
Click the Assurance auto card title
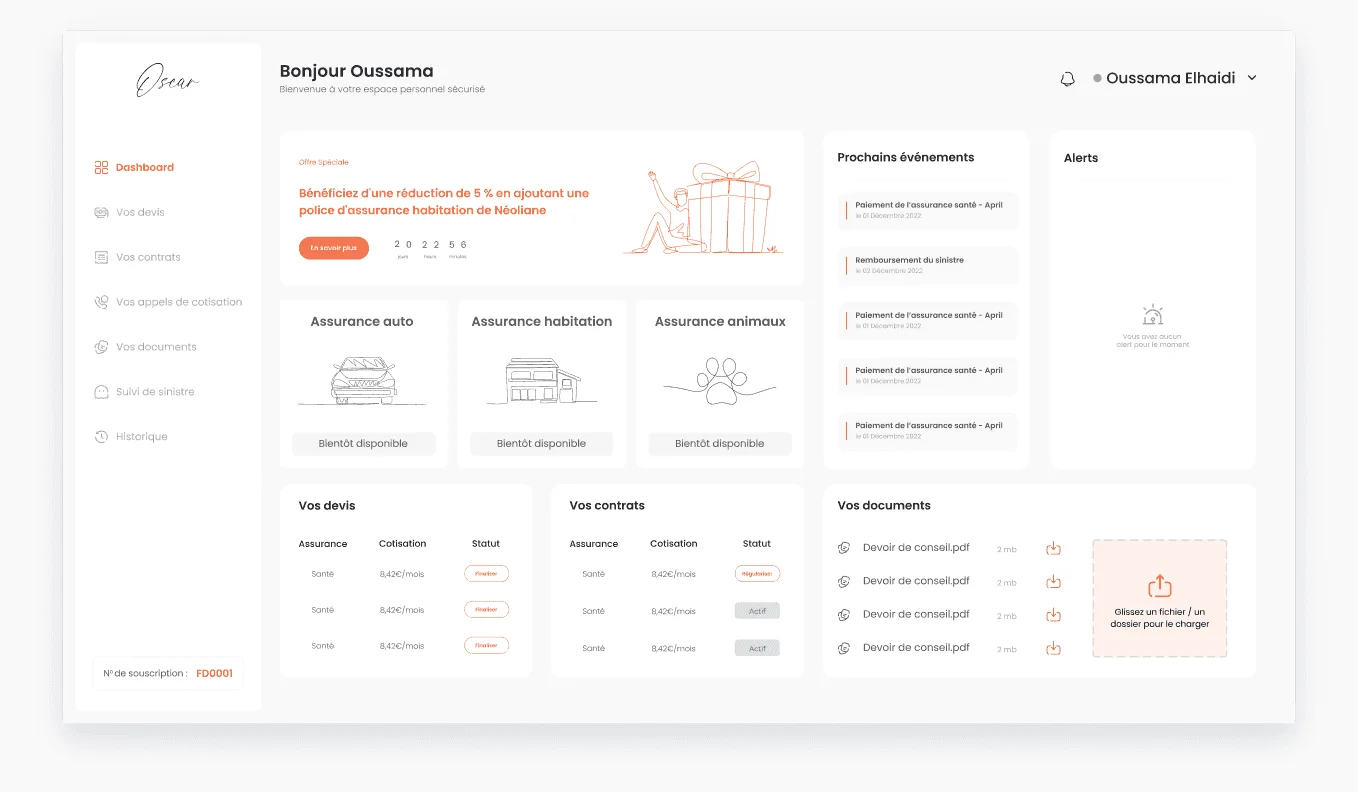[x=362, y=322]
